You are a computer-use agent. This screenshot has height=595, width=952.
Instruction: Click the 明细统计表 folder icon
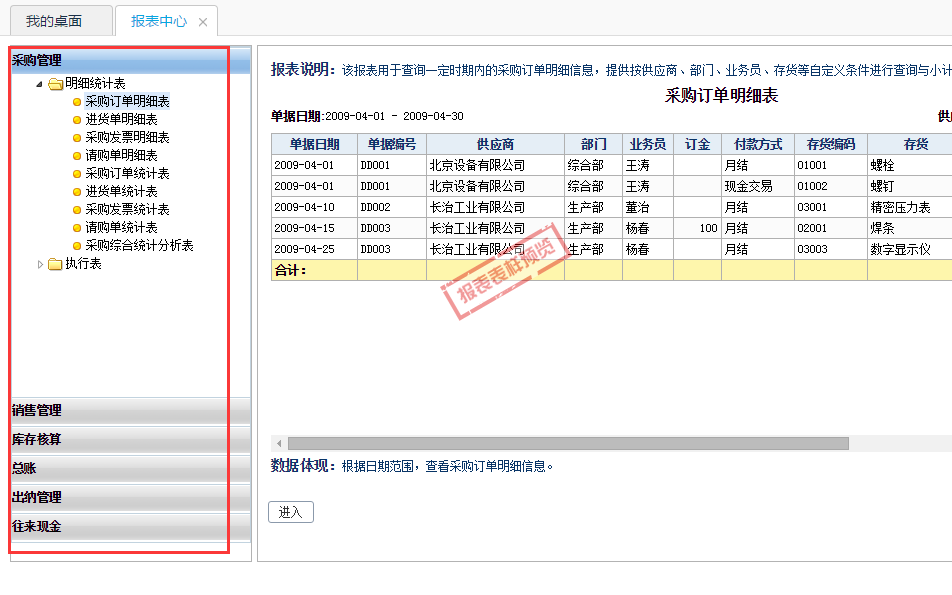click(56, 84)
